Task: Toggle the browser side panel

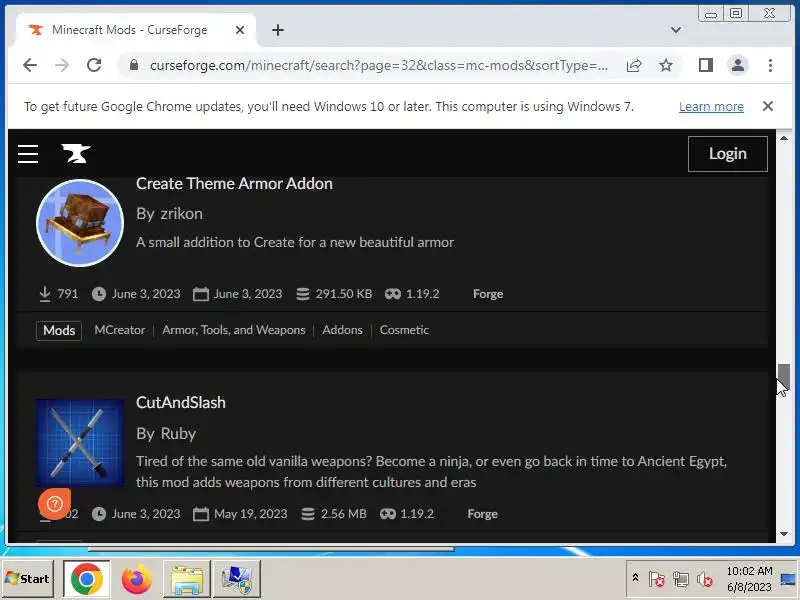Action: 706,65
